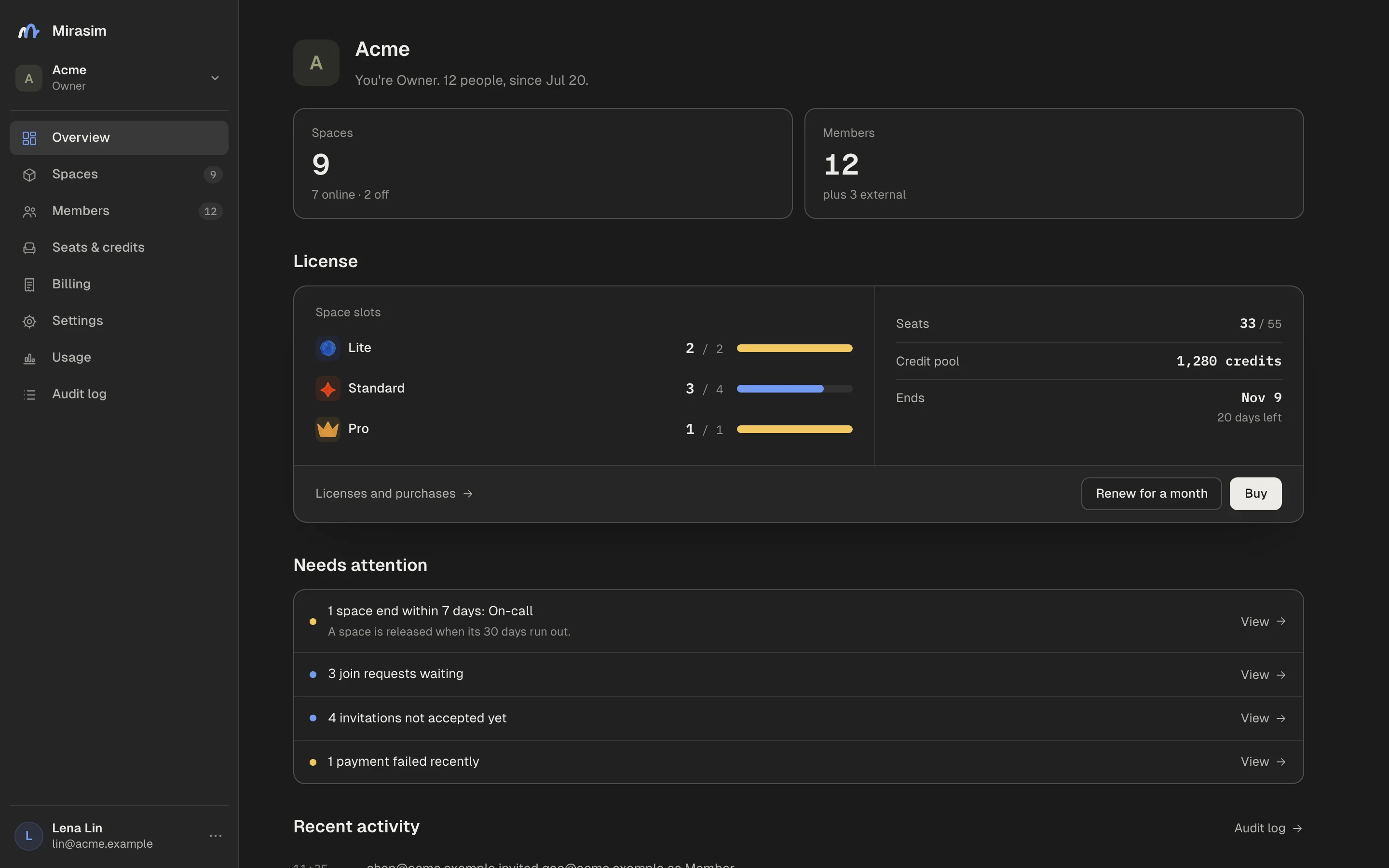Image resolution: width=1389 pixels, height=868 pixels.
Task: Click the Mirasim logo icon
Action: pyautogui.click(x=29, y=31)
